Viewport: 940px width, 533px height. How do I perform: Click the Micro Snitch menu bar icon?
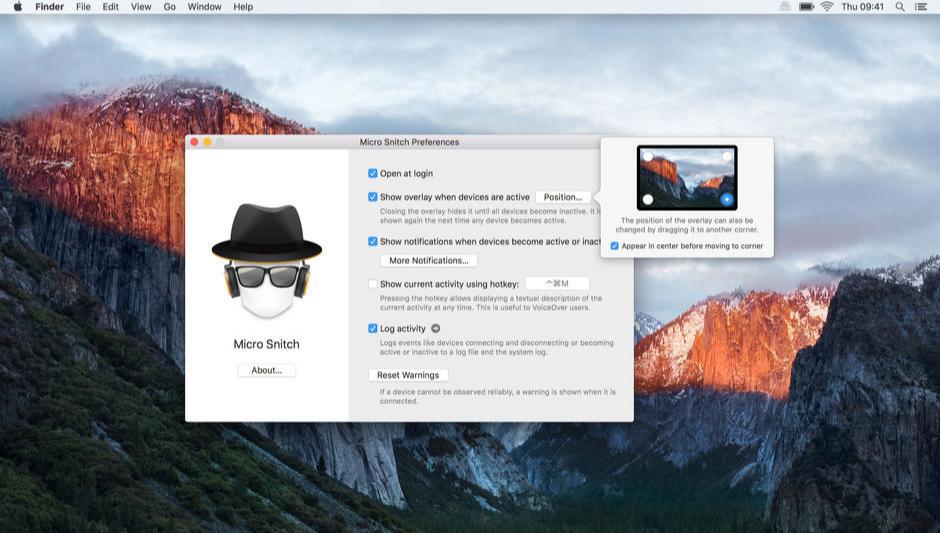point(785,7)
